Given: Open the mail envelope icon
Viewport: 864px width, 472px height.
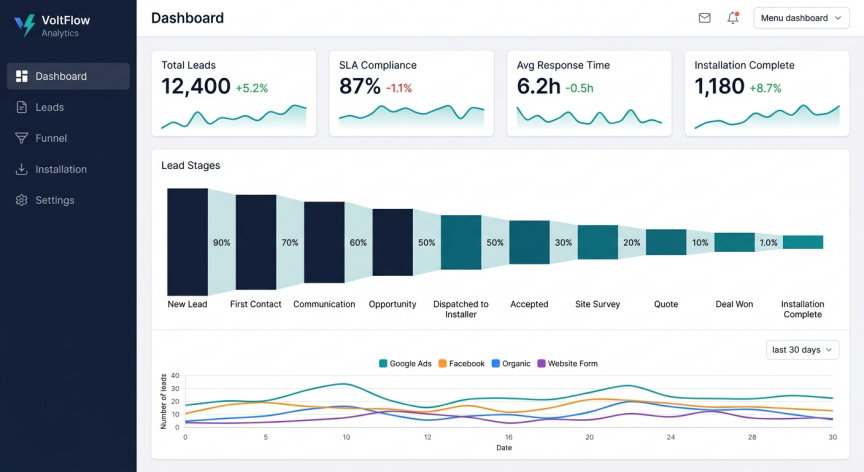Looking at the screenshot, I should tap(704, 18).
